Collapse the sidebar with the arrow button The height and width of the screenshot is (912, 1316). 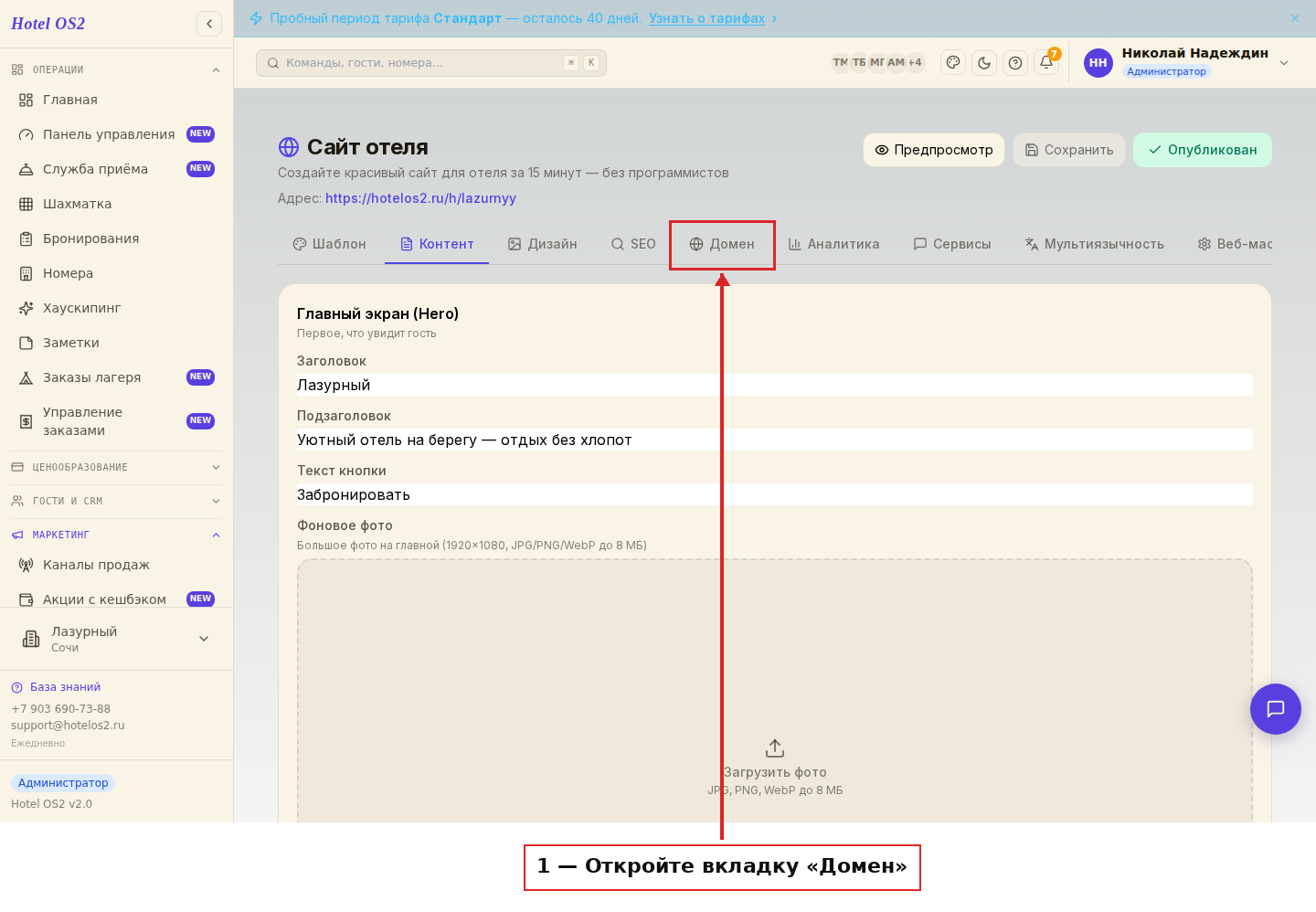(209, 24)
